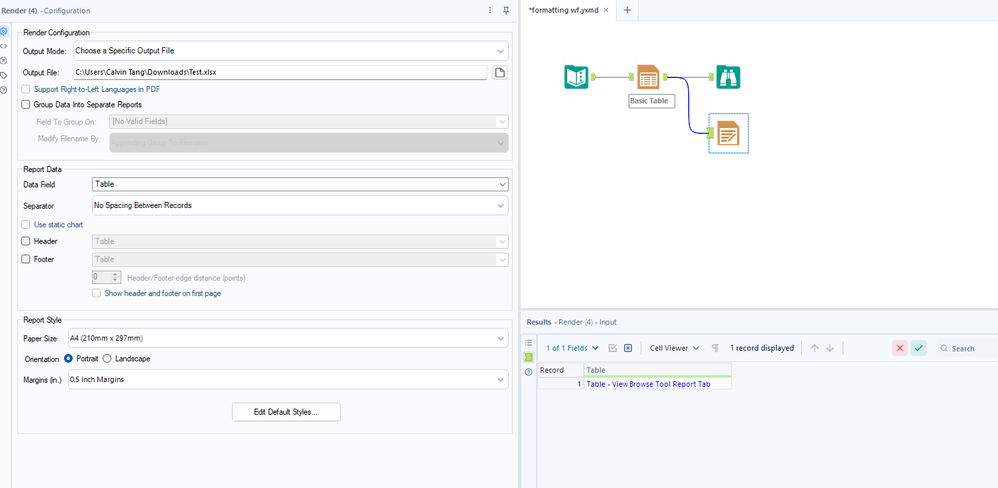Enable the Header checkbox
Screen dimensions: 998x488
pos(26,241)
